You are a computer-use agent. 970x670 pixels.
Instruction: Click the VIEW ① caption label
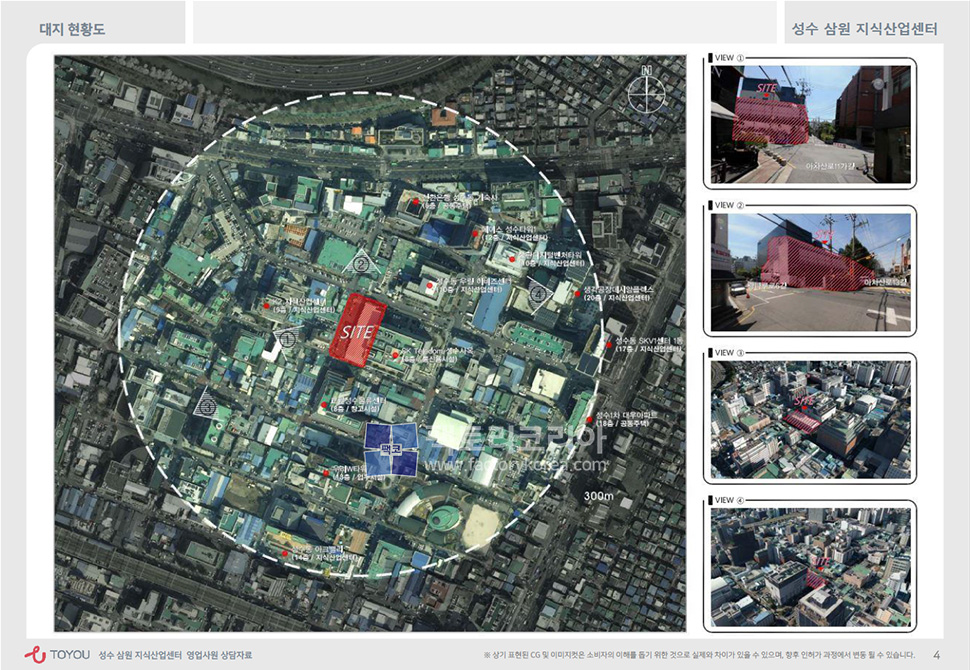pyautogui.click(x=728, y=58)
